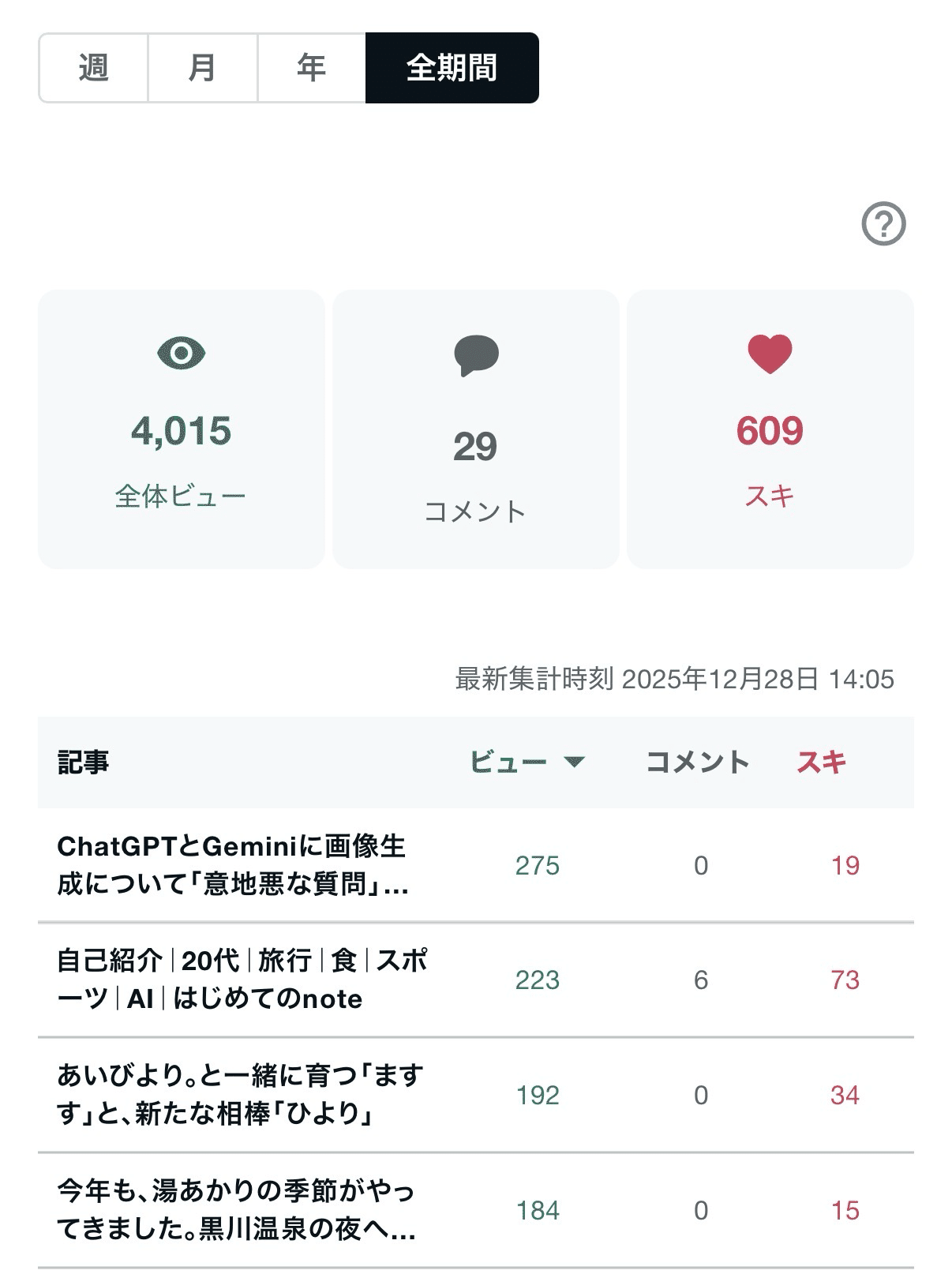The width and height of the screenshot is (952, 1274).
Task: Click the help question mark icon
Action: click(883, 224)
